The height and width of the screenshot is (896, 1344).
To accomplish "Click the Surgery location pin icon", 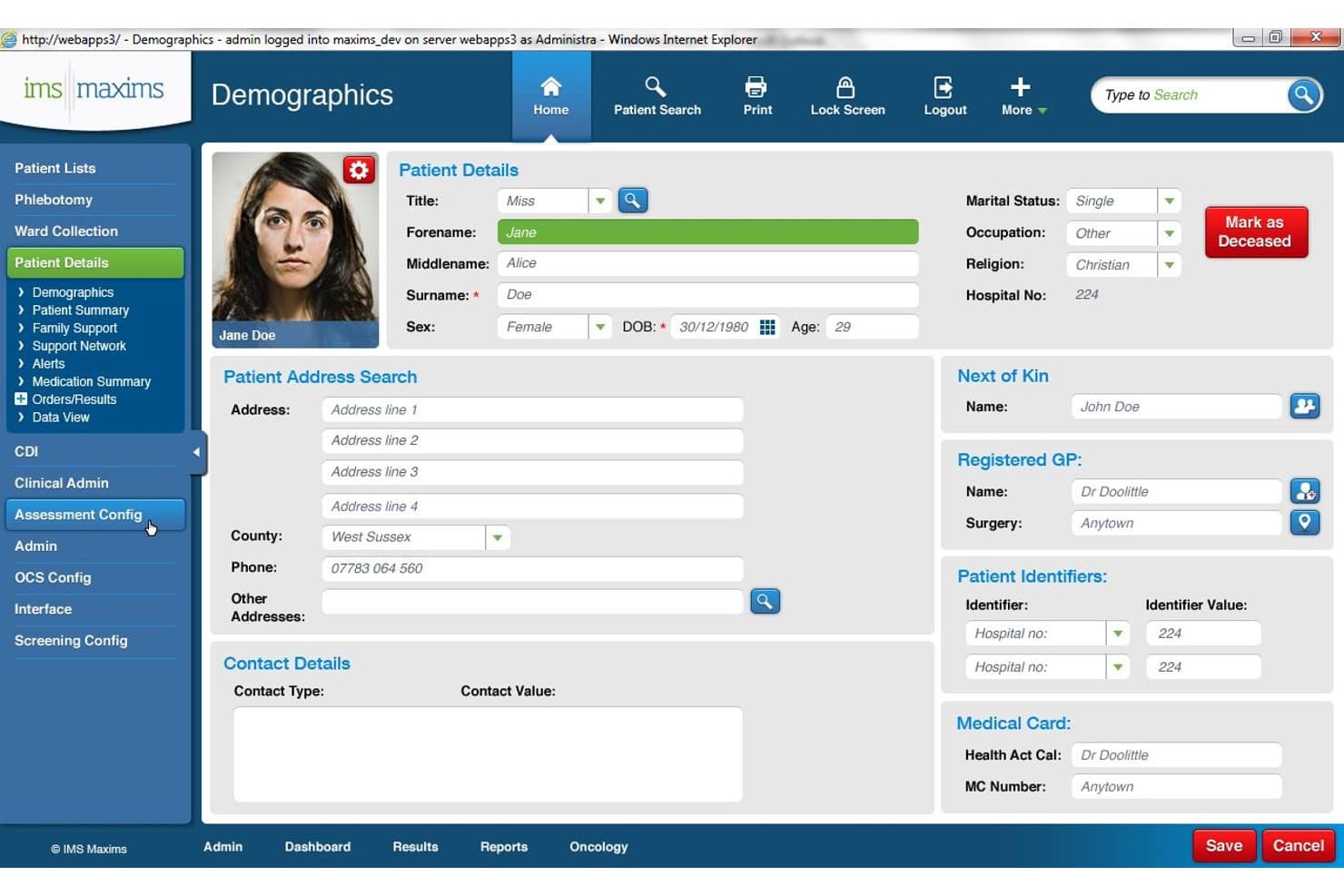I will (1305, 522).
